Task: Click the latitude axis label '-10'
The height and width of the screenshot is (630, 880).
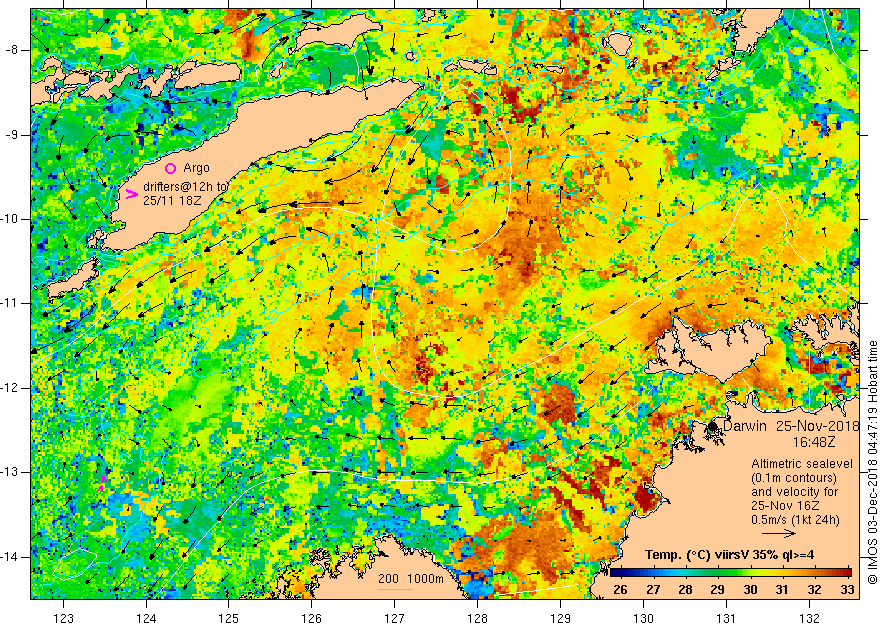Action: pyautogui.click(x=10, y=219)
